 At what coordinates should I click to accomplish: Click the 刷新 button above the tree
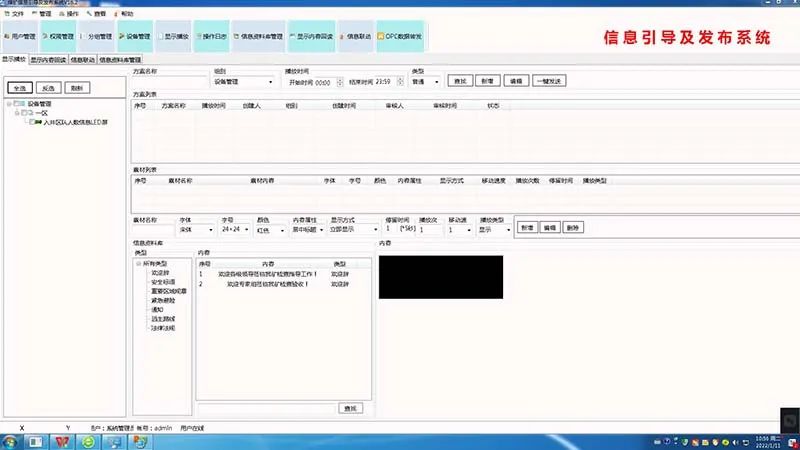(x=77, y=88)
